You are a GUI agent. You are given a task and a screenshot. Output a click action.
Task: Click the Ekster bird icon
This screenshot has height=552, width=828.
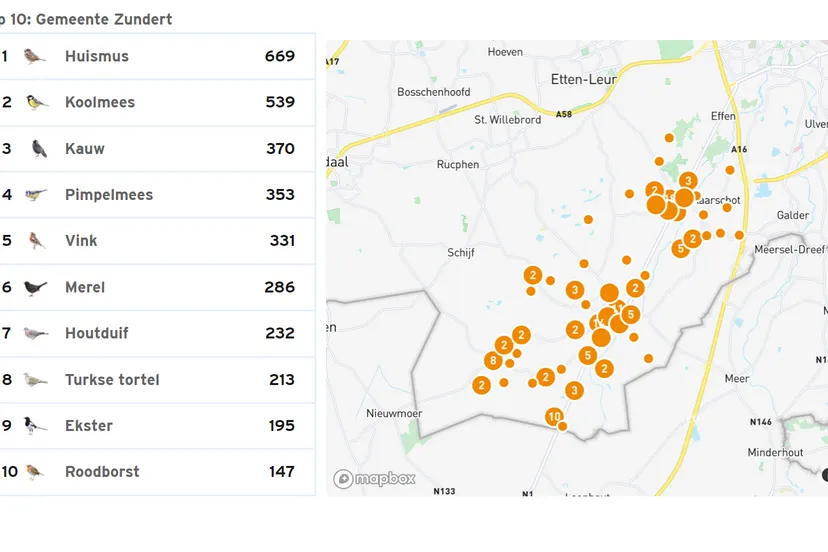click(36, 426)
